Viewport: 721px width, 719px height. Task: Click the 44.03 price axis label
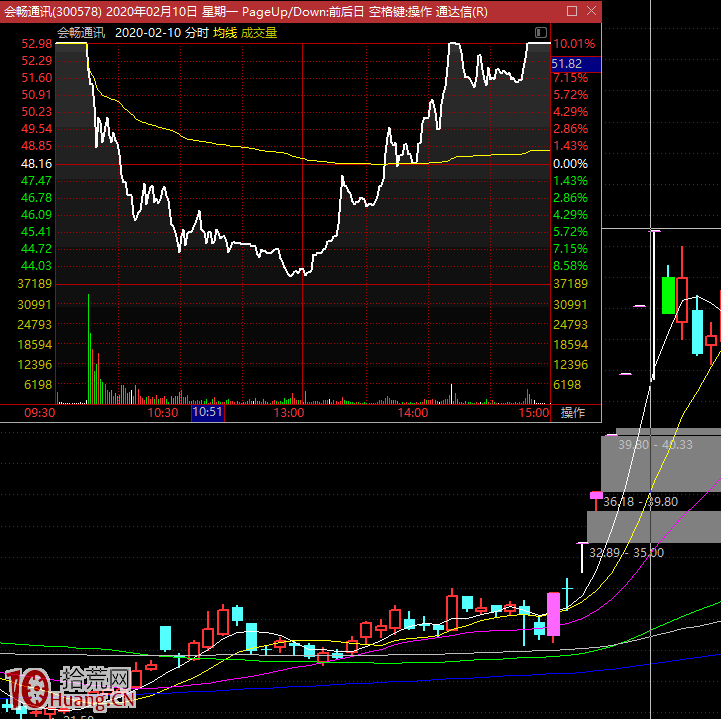[x=37, y=266]
